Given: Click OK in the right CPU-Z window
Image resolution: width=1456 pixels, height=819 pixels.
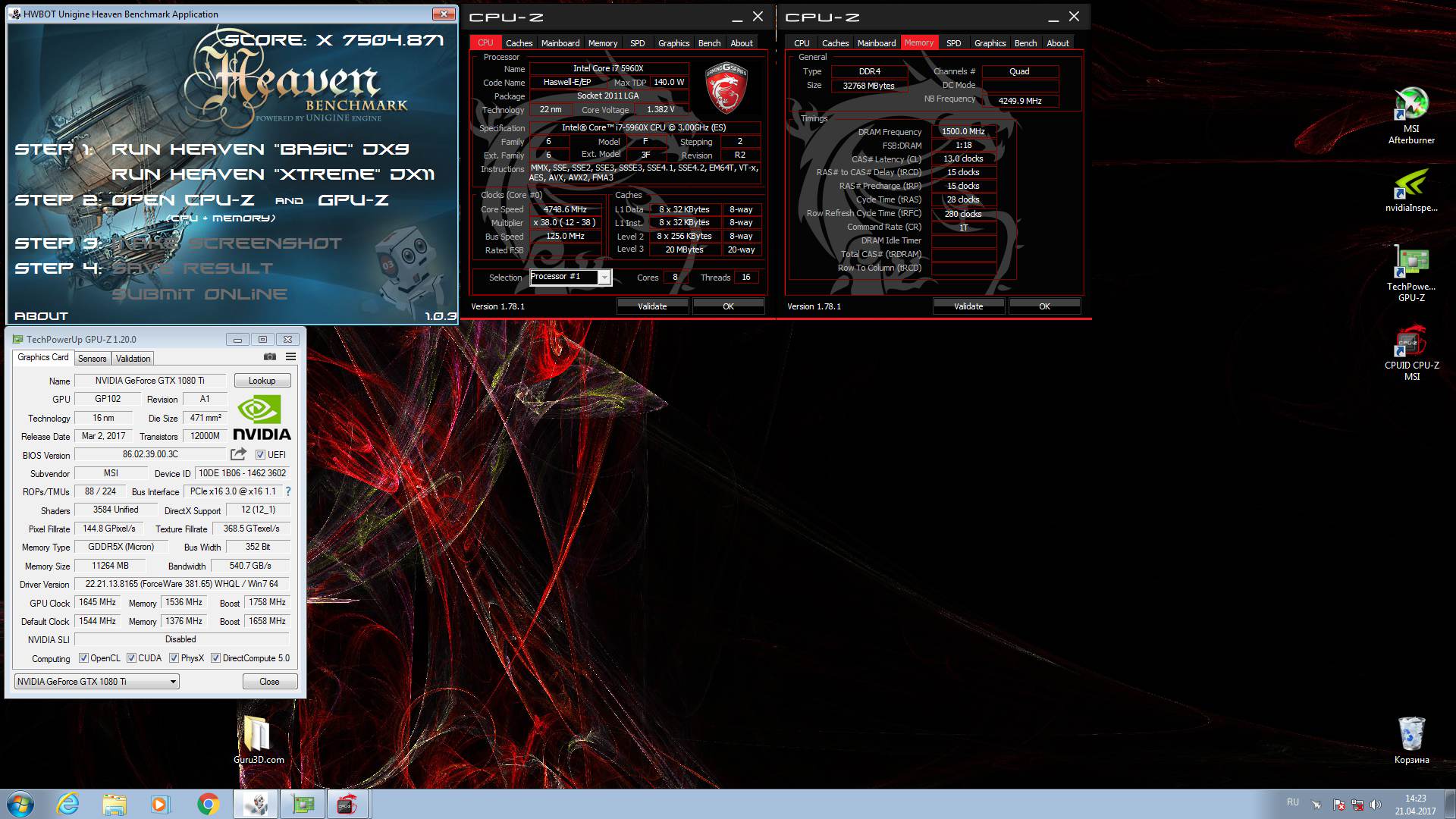Looking at the screenshot, I should pos(1044,306).
